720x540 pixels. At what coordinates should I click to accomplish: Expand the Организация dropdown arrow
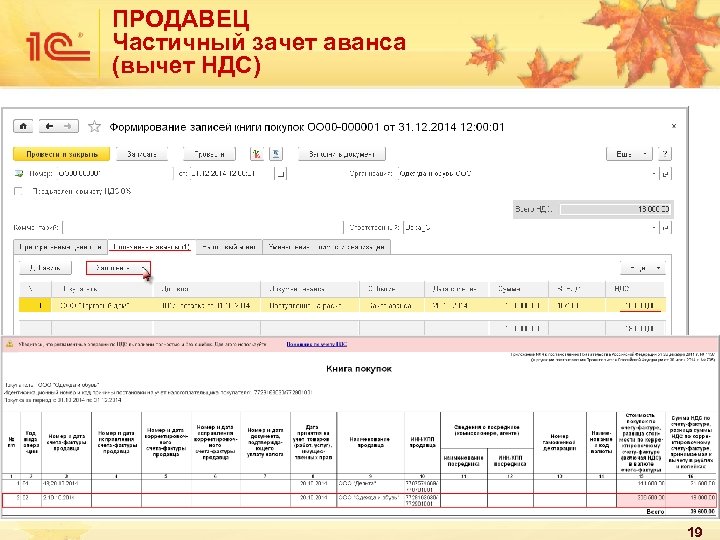coord(654,174)
